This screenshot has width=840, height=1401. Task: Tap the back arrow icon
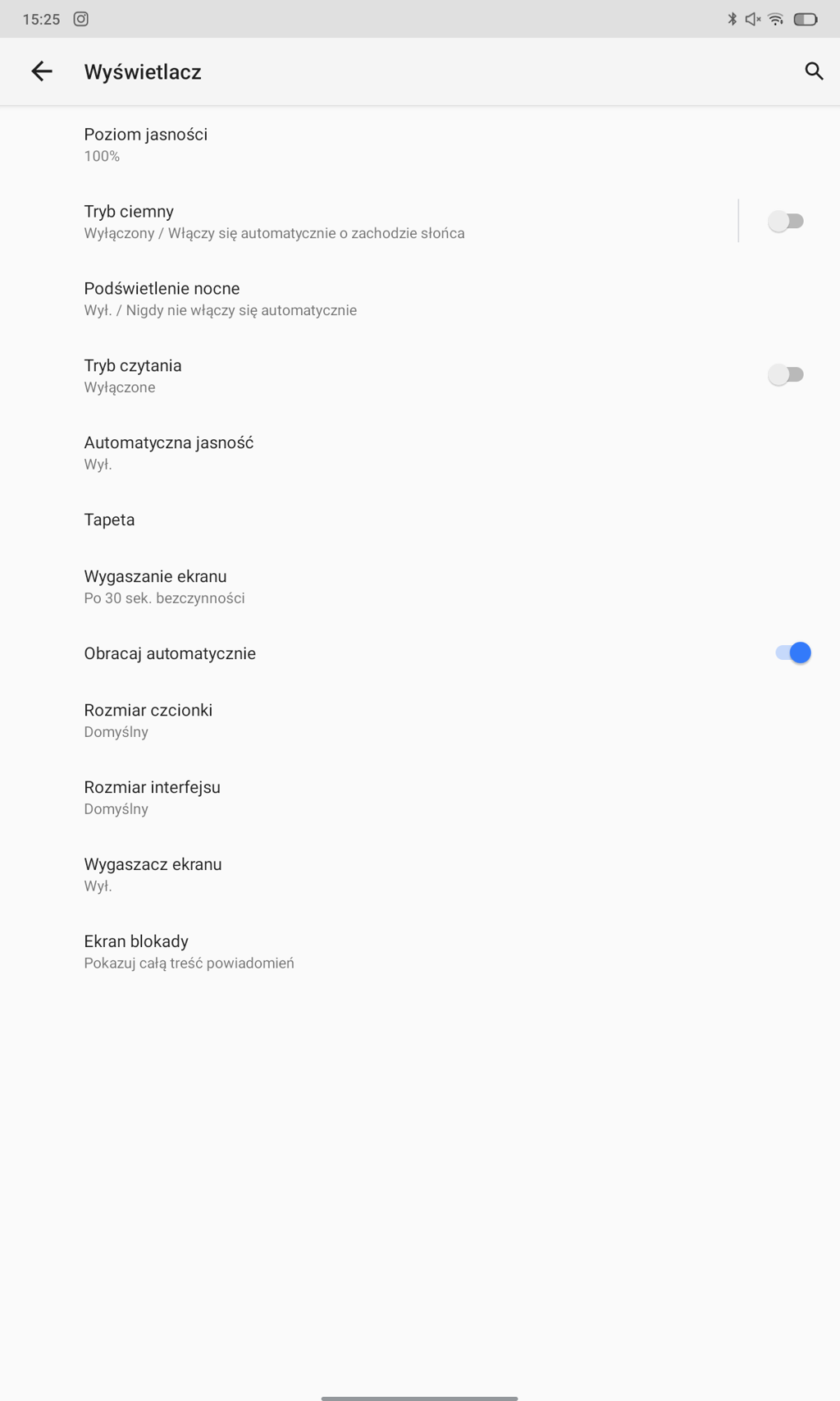click(x=42, y=71)
